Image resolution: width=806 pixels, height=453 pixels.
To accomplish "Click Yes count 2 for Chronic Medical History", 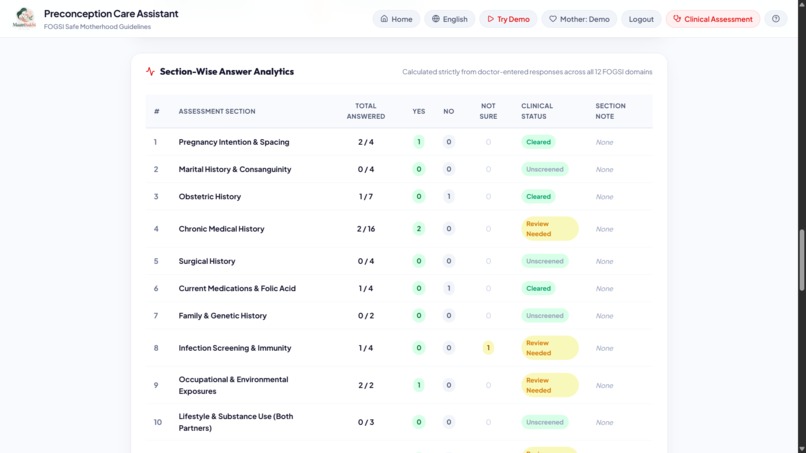I will pos(418,229).
